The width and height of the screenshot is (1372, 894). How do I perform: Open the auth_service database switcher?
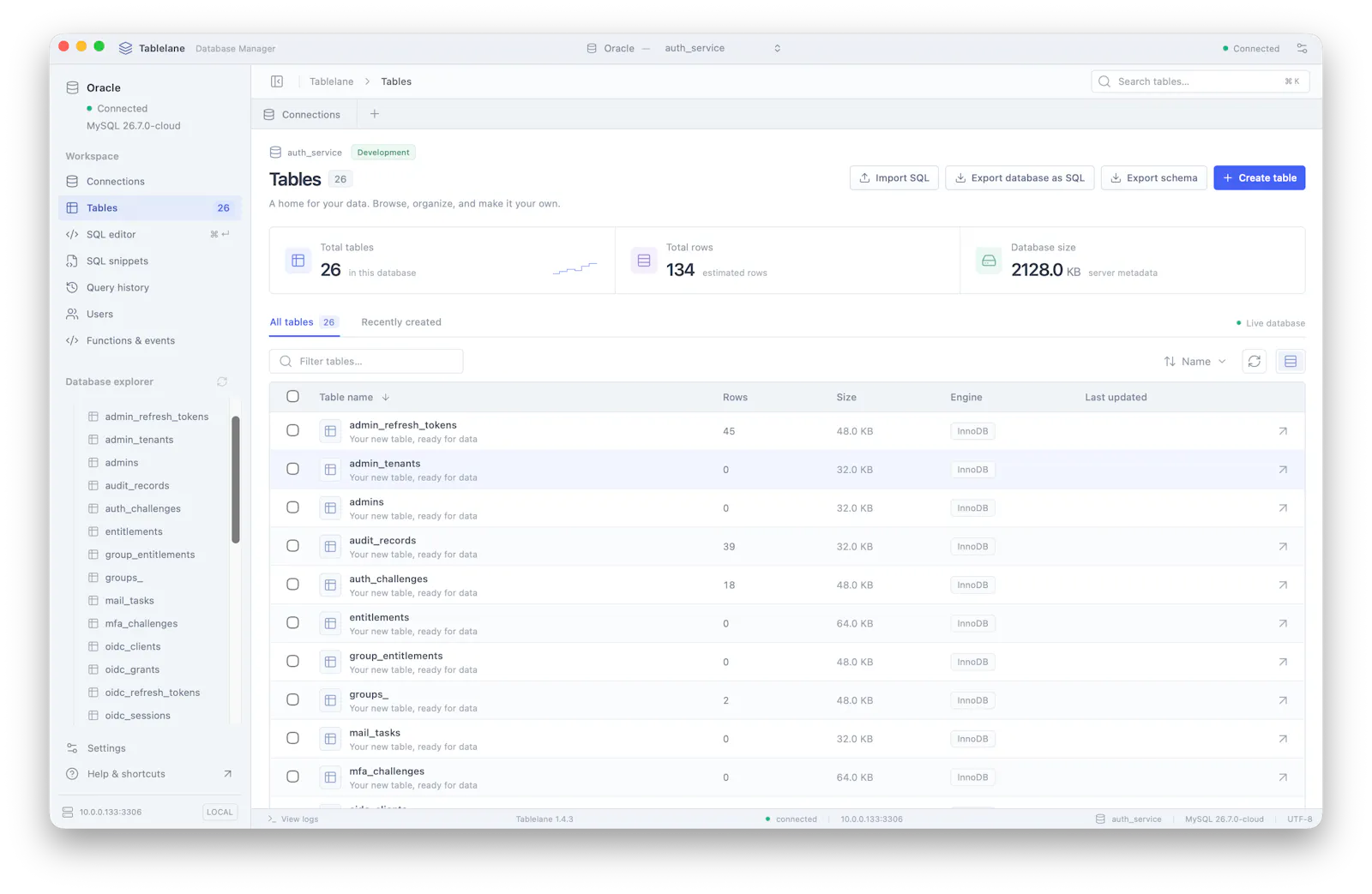coord(722,49)
